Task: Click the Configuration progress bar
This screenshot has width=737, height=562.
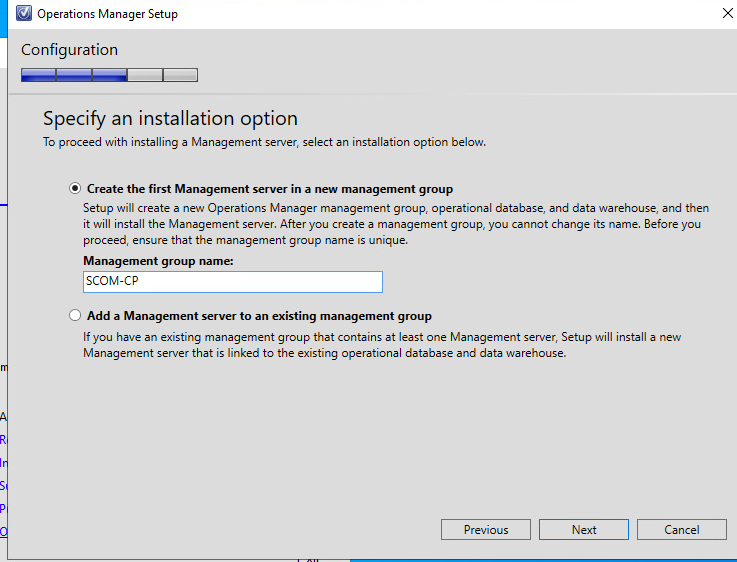Action: tap(110, 75)
